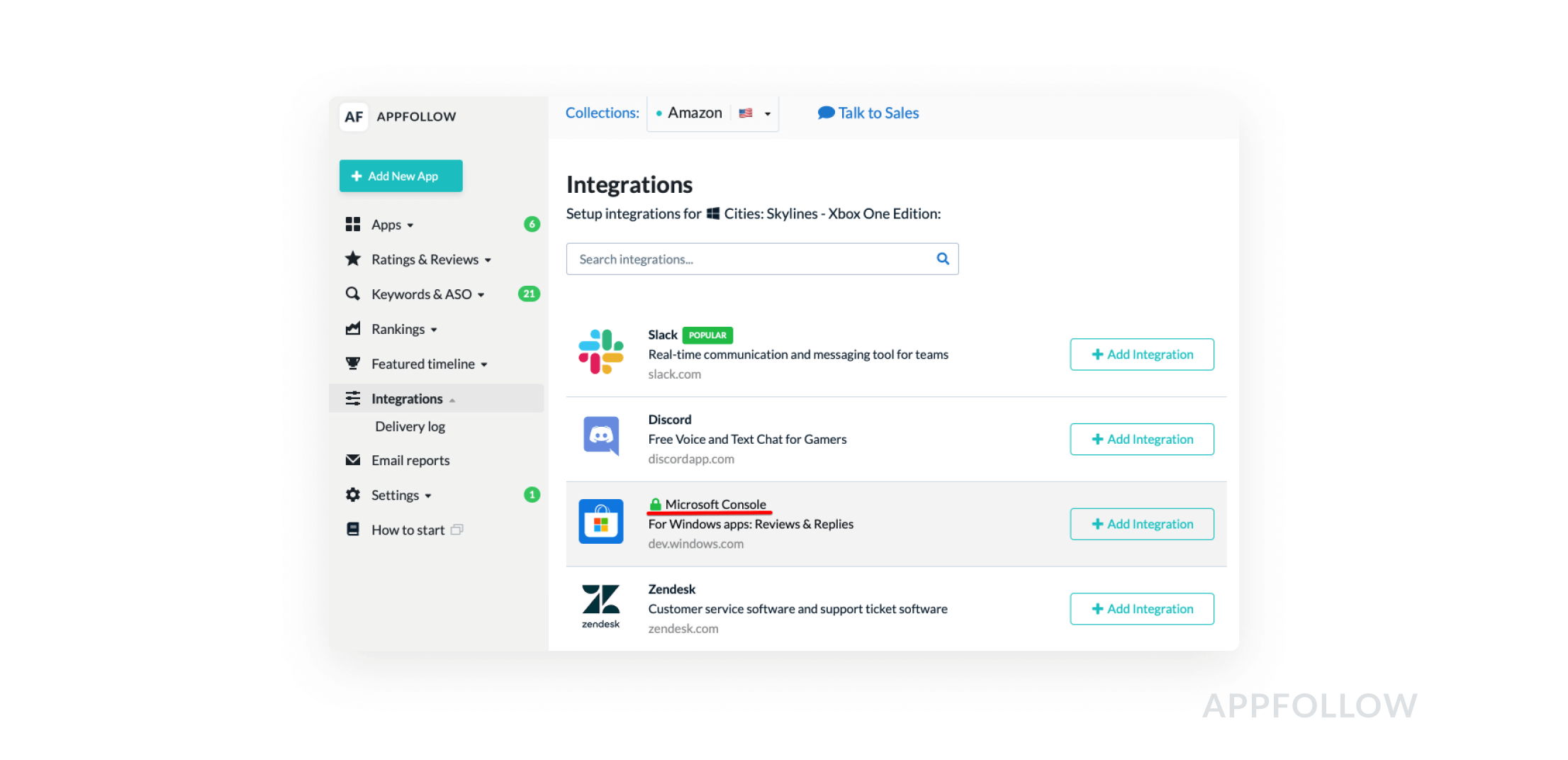Open Delivery log submenu item
Viewport: 1568px width, 760px height.
[x=410, y=427]
